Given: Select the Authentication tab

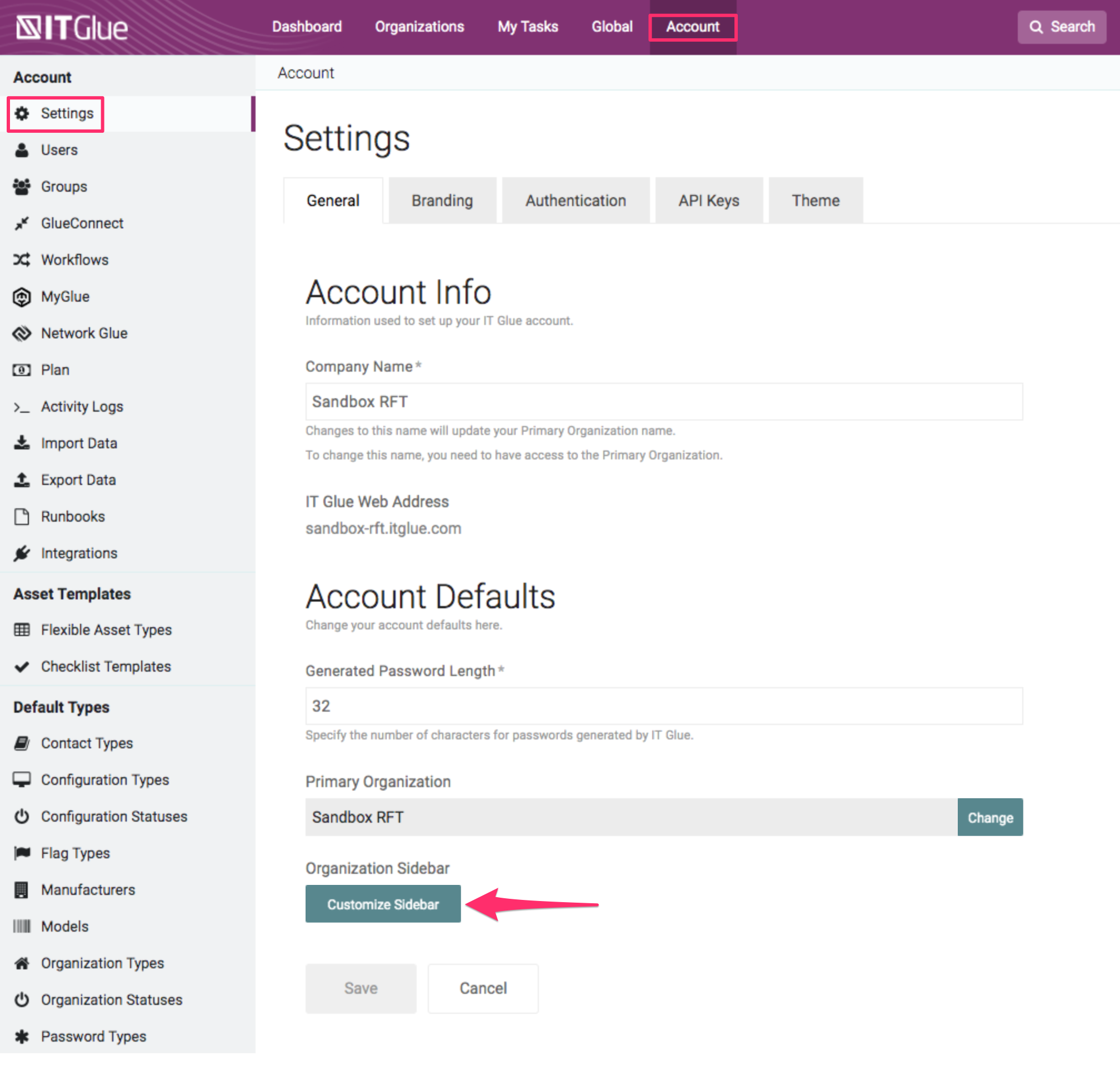Looking at the screenshot, I should click(576, 200).
